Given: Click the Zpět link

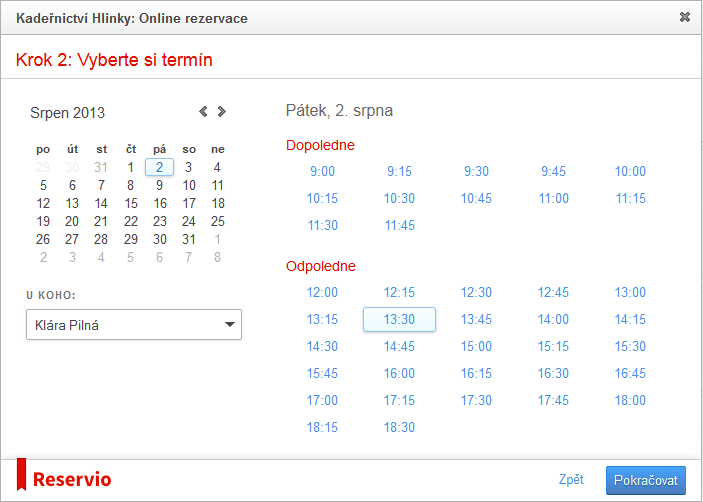Looking at the screenshot, I should coord(571,480).
